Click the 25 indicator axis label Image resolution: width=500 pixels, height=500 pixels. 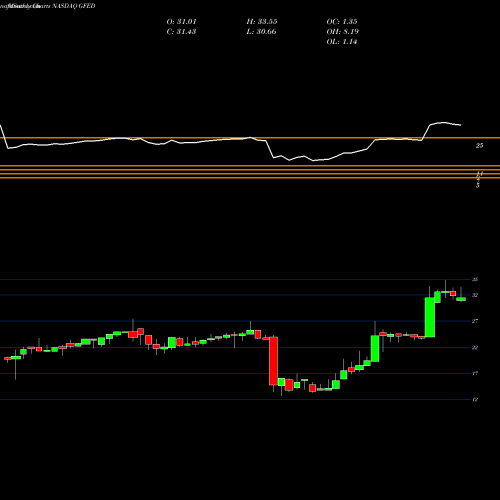pos(479,145)
